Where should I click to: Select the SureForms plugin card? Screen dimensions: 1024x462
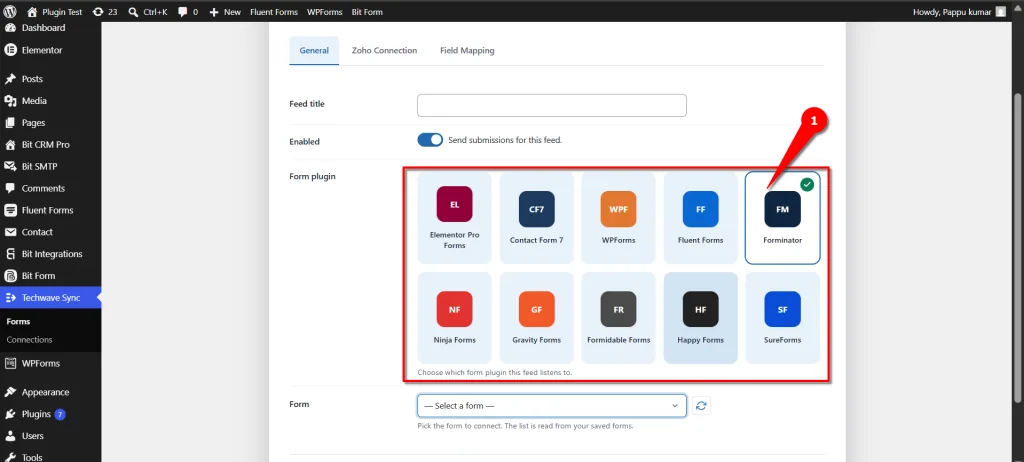pyautogui.click(x=782, y=318)
